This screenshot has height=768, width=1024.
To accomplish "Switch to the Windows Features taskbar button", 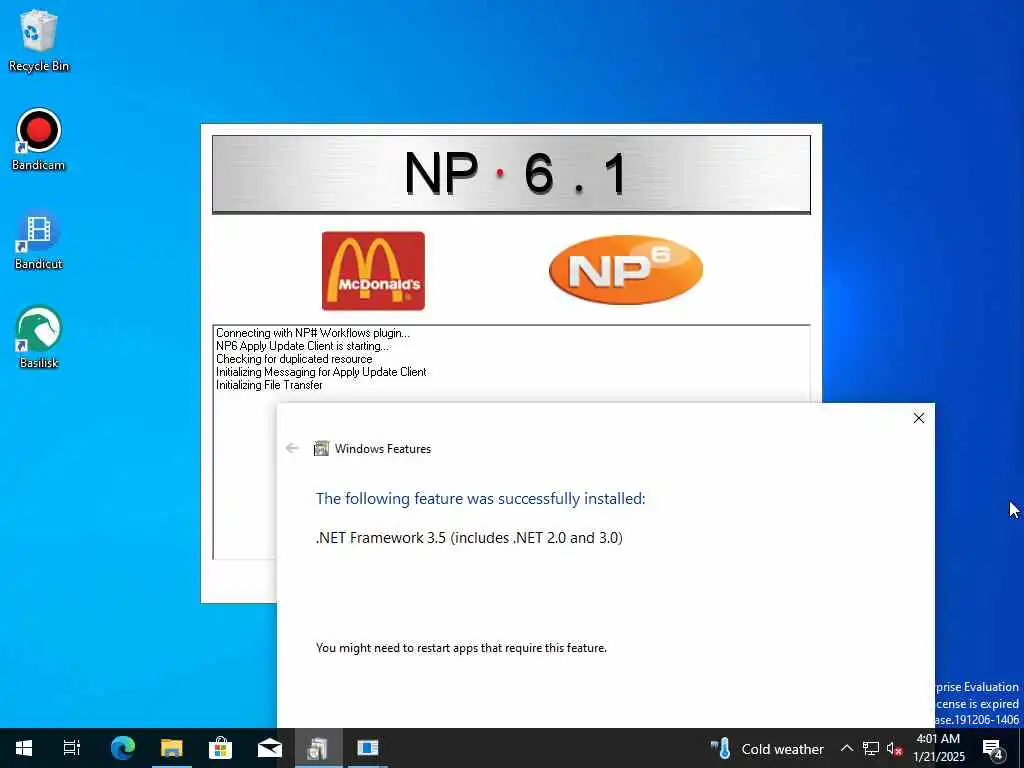I will (319, 748).
